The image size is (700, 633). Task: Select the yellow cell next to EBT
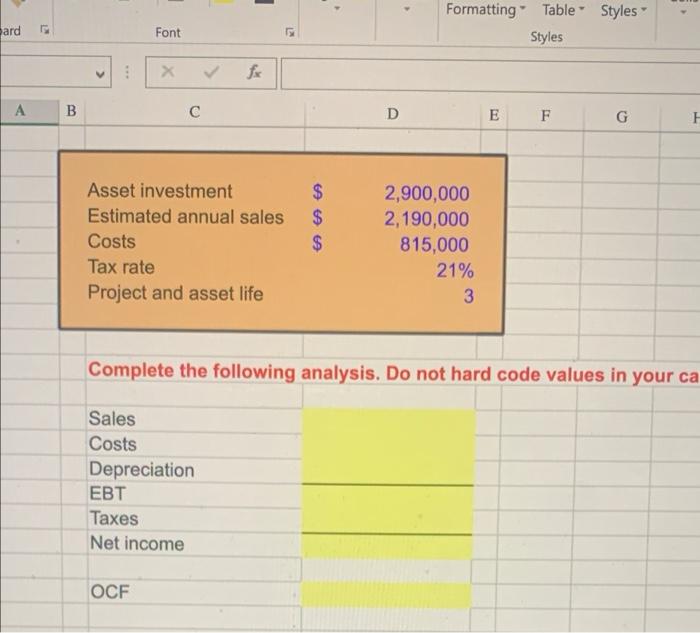388,496
